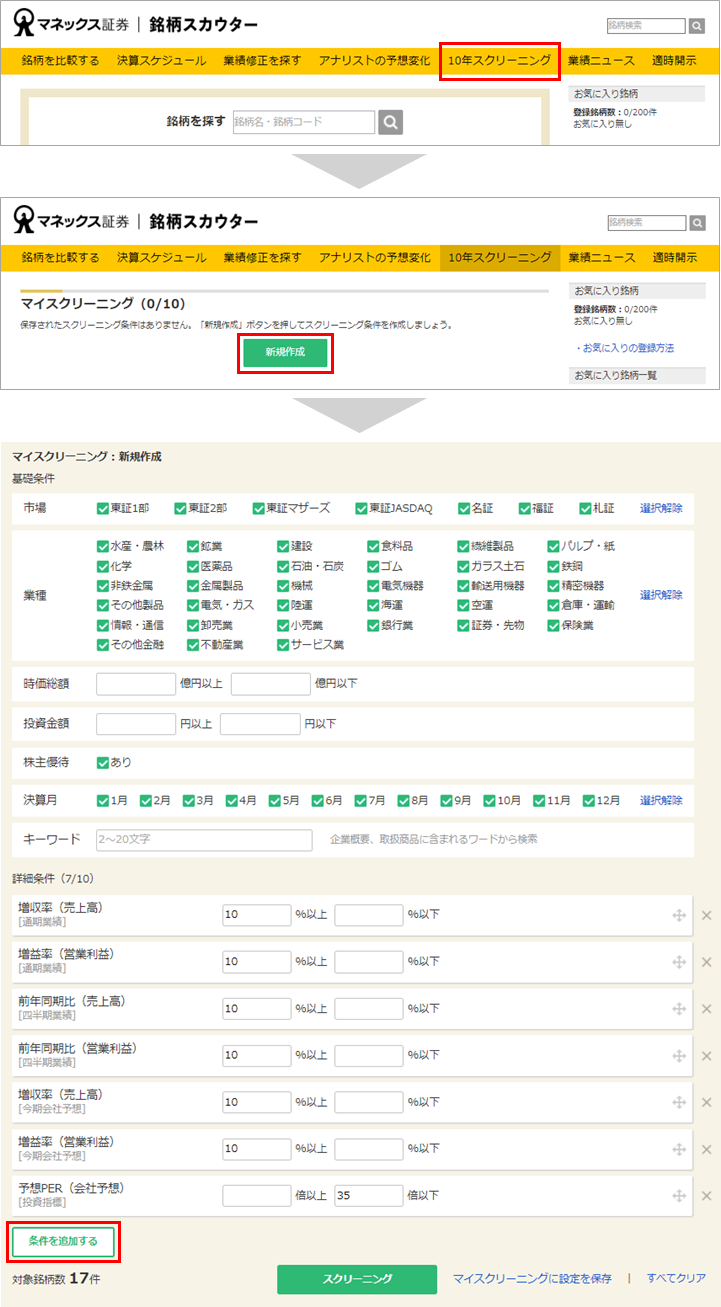721x1307 pixels.
Task: Uncheck 株主優待 あり checkbox
Action: tap(103, 762)
